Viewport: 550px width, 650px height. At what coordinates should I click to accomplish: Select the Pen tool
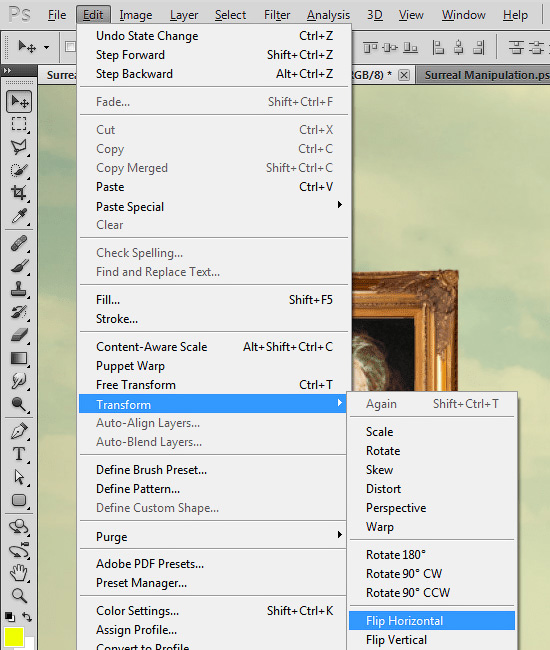[19, 432]
